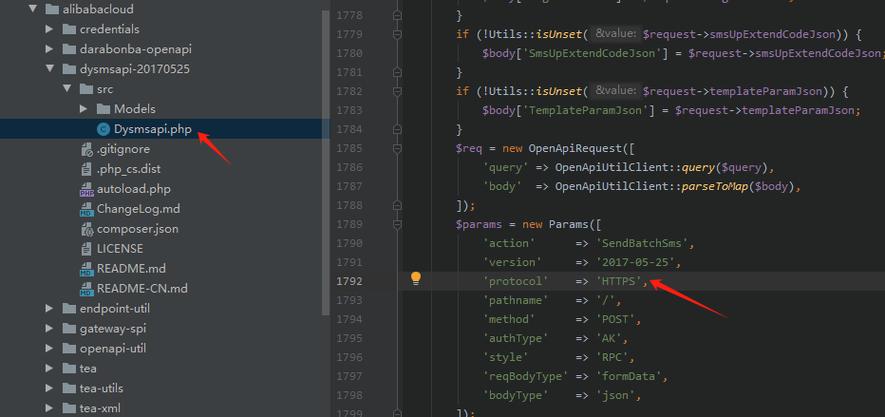
Task: Click the dysmsapi-20170525 folder icon
Action: tap(69, 69)
